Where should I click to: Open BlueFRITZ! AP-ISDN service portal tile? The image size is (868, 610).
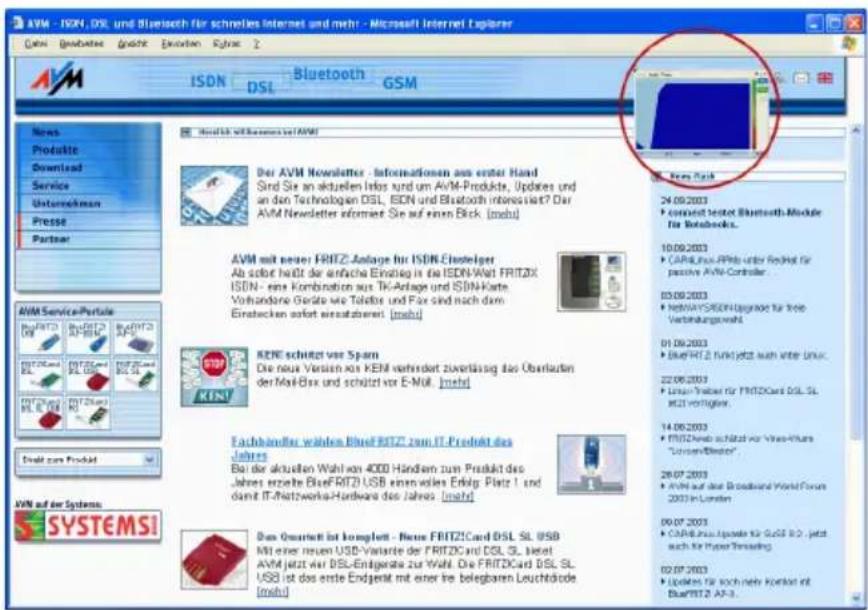pyautogui.click(x=88, y=337)
